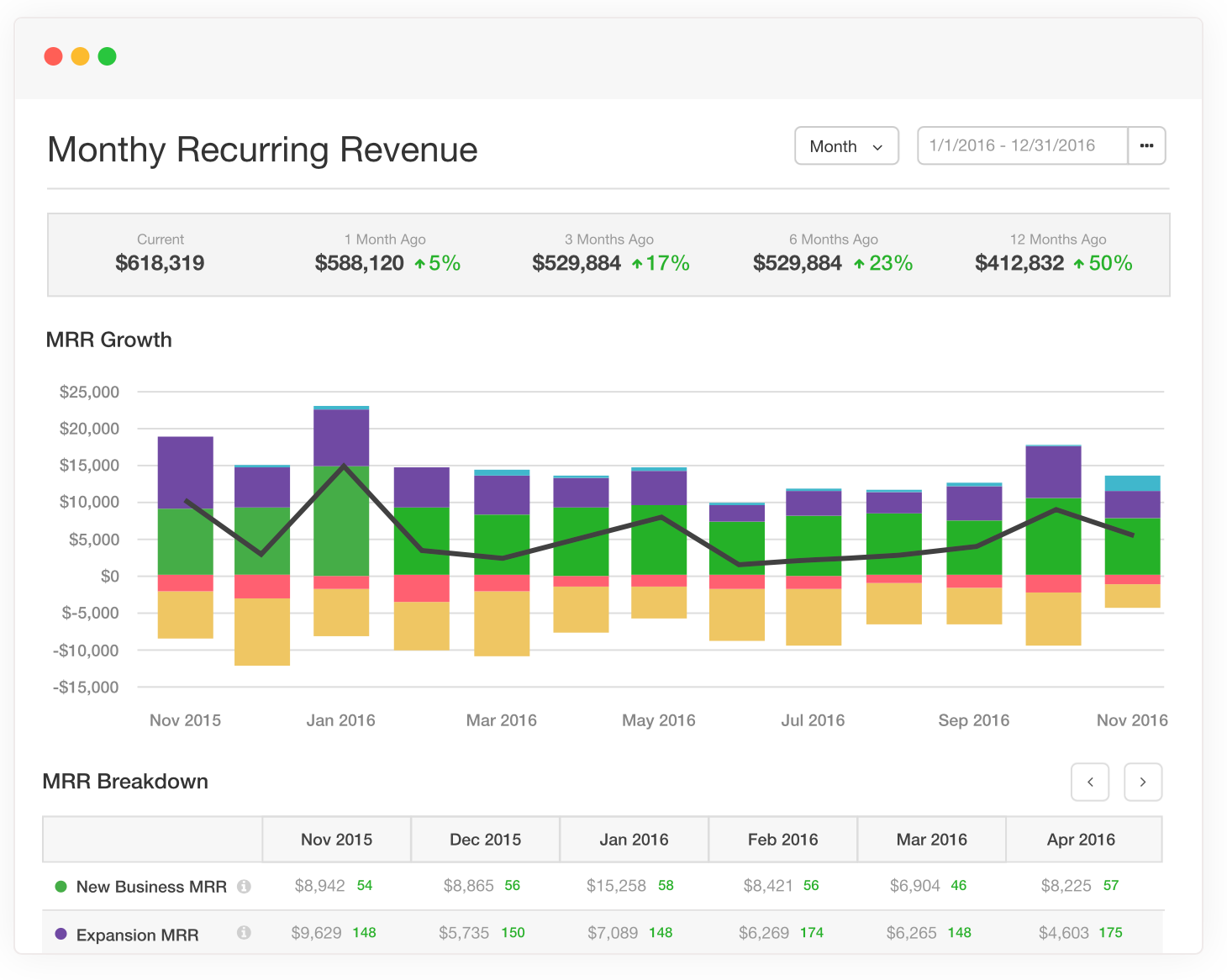1227x980 pixels.
Task: Select the Nov 2015 table column header
Action: [337, 840]
